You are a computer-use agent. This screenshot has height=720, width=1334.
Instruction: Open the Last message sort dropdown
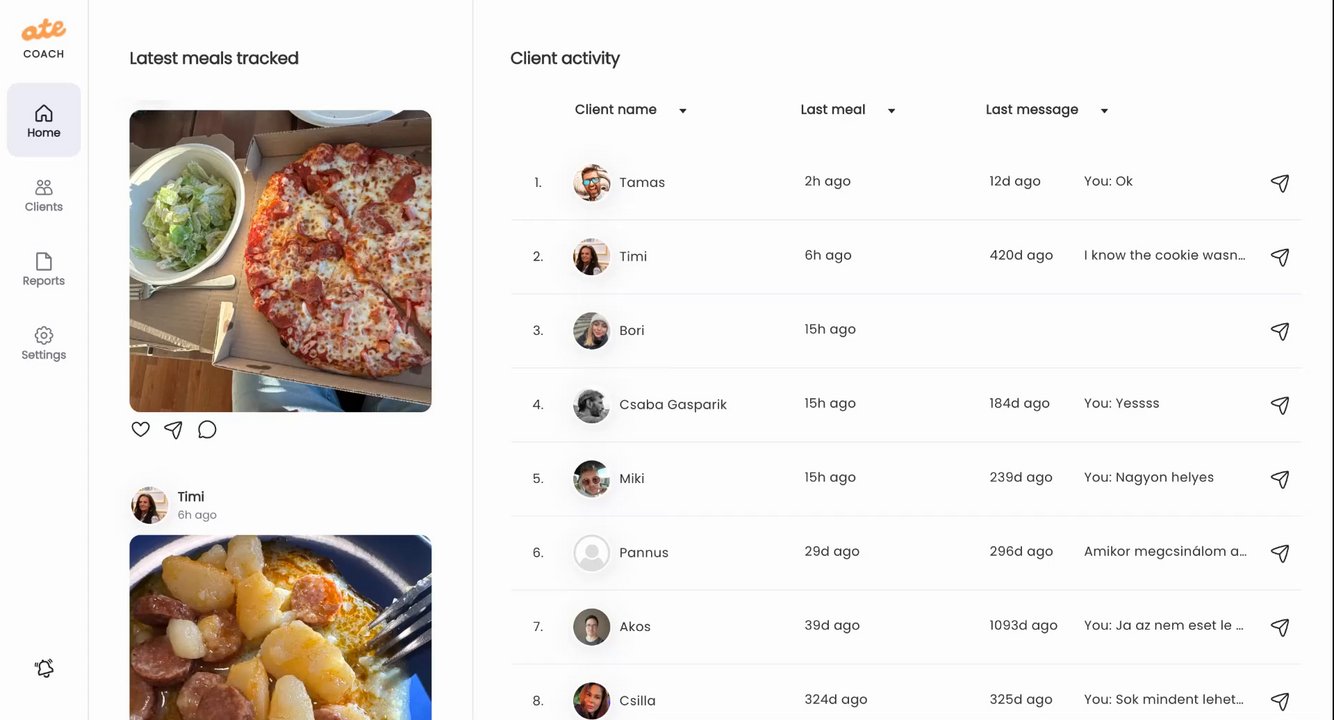pyautogui.click(x=1104, y=111)
